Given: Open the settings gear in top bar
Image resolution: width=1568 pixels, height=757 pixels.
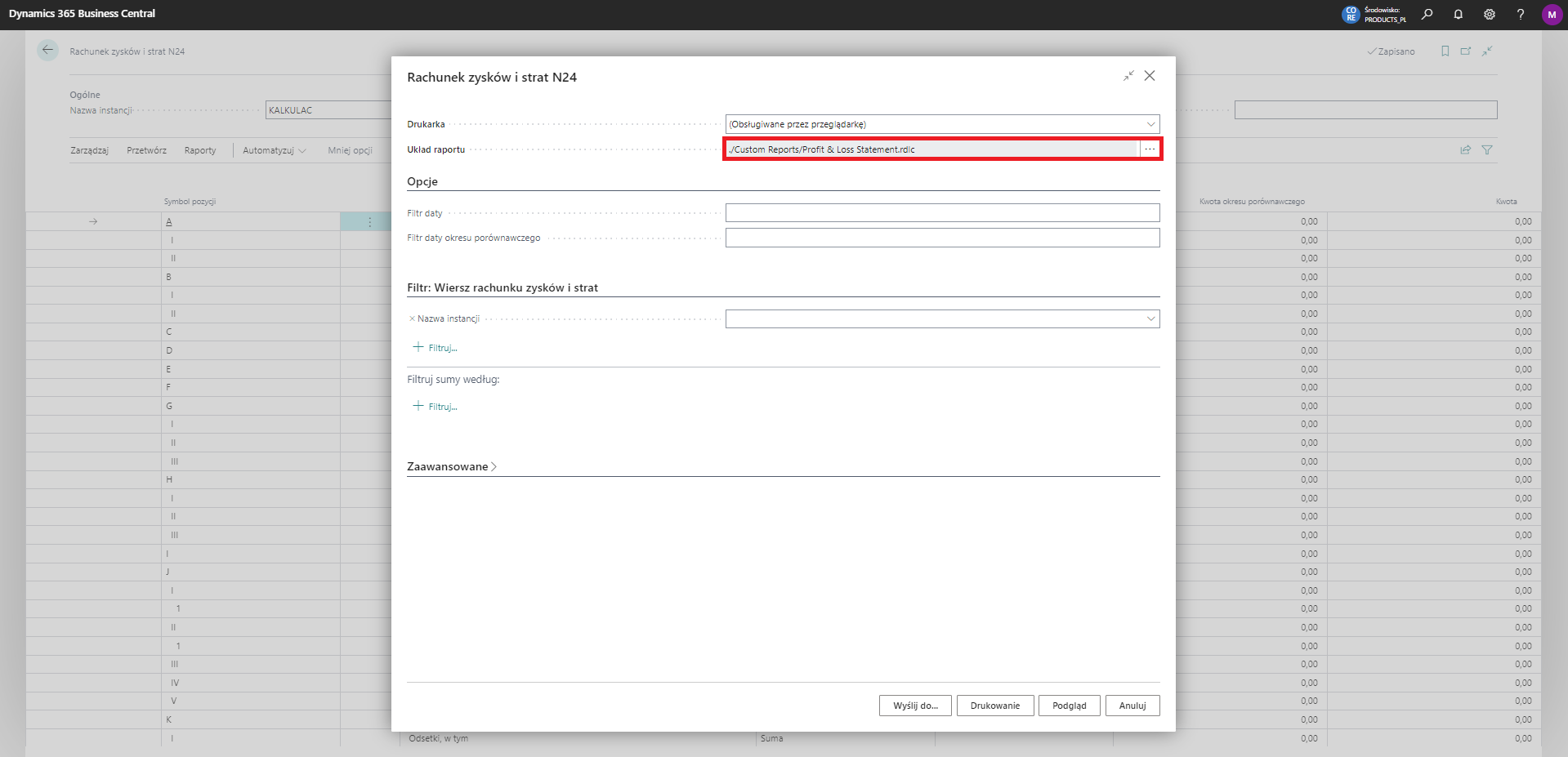Looking at the screenshot, I should tap(1490, 14).
